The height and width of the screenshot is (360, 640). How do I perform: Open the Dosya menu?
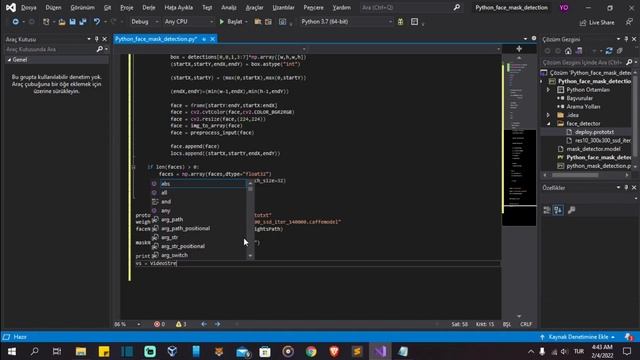[x=29, y=7]
